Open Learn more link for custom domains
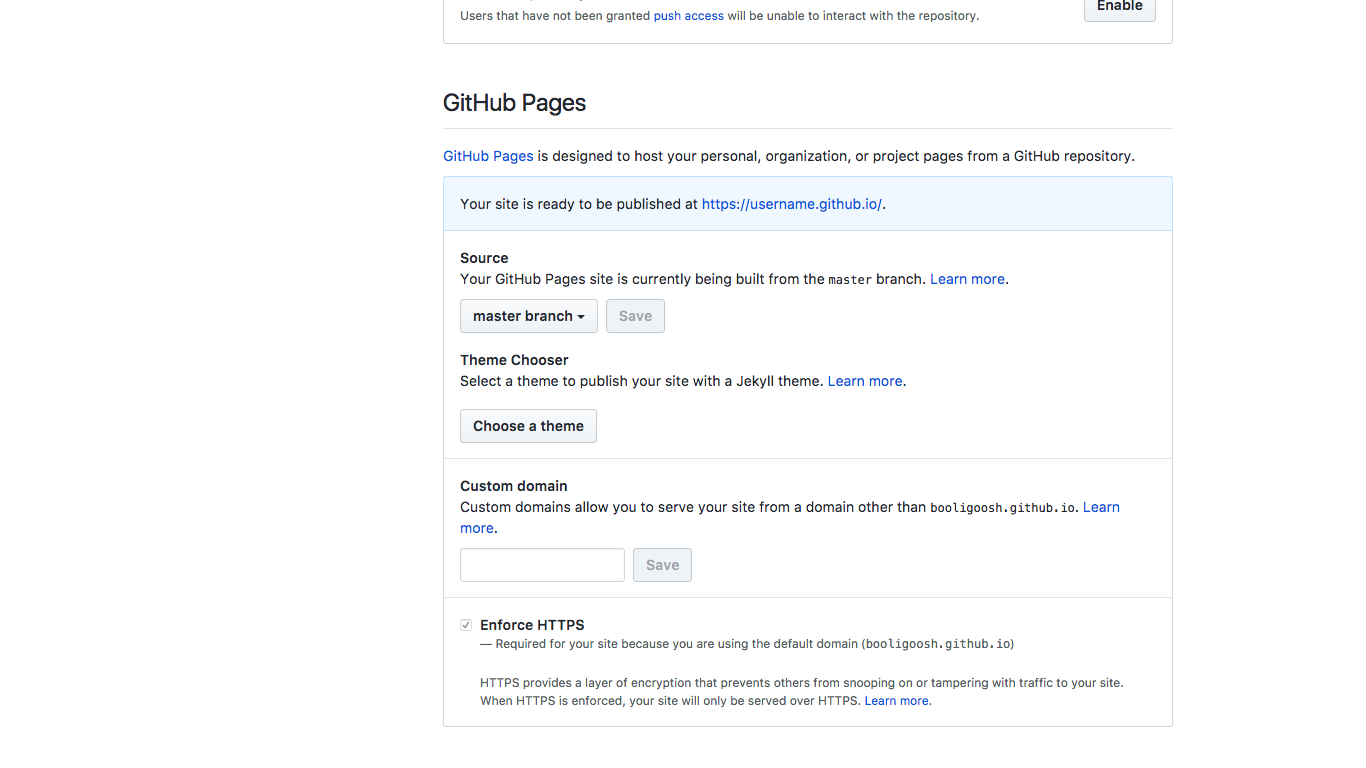 point(1101,507)
